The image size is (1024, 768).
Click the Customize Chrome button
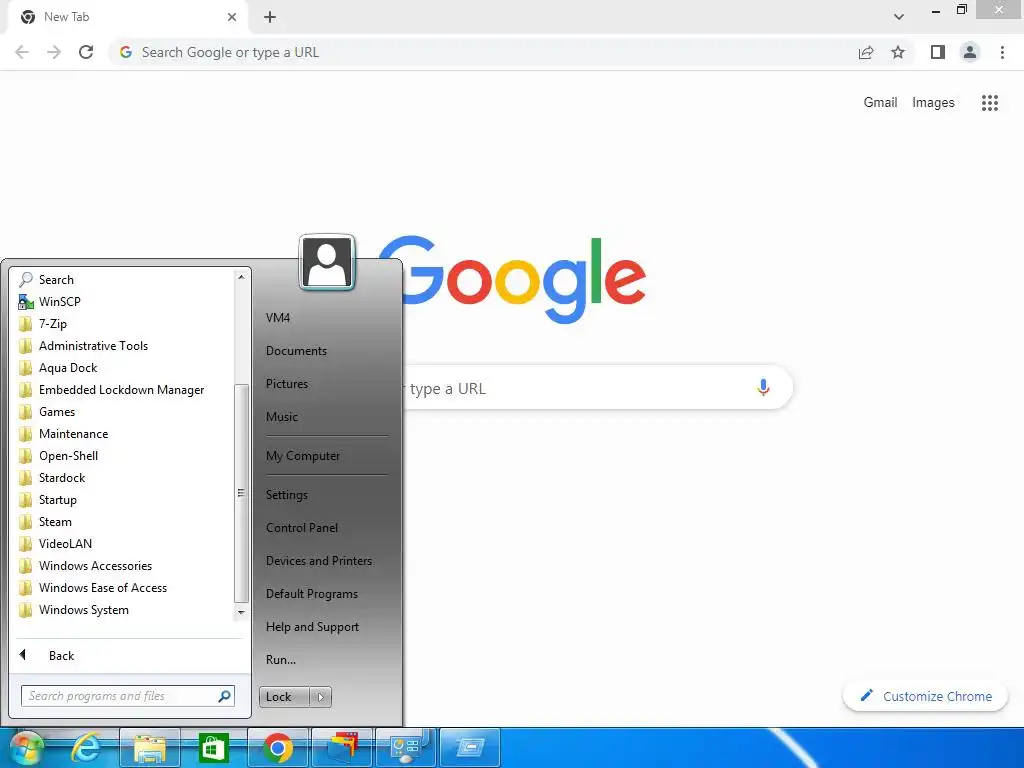pos(925,696)
